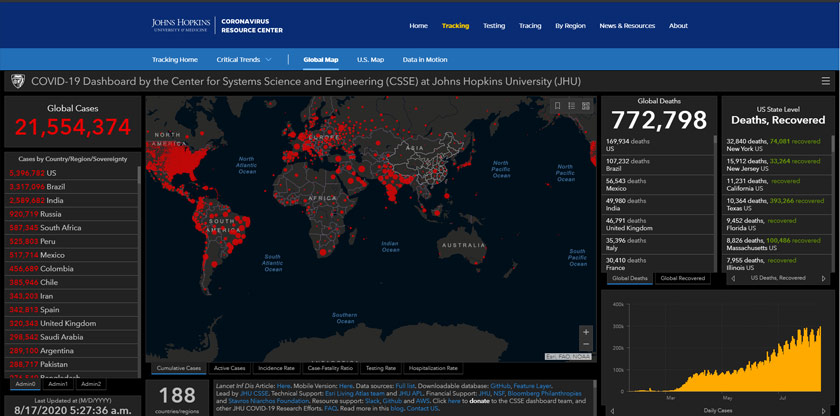Switch map to Case-Fatality Ratio

tap(330, 368)
